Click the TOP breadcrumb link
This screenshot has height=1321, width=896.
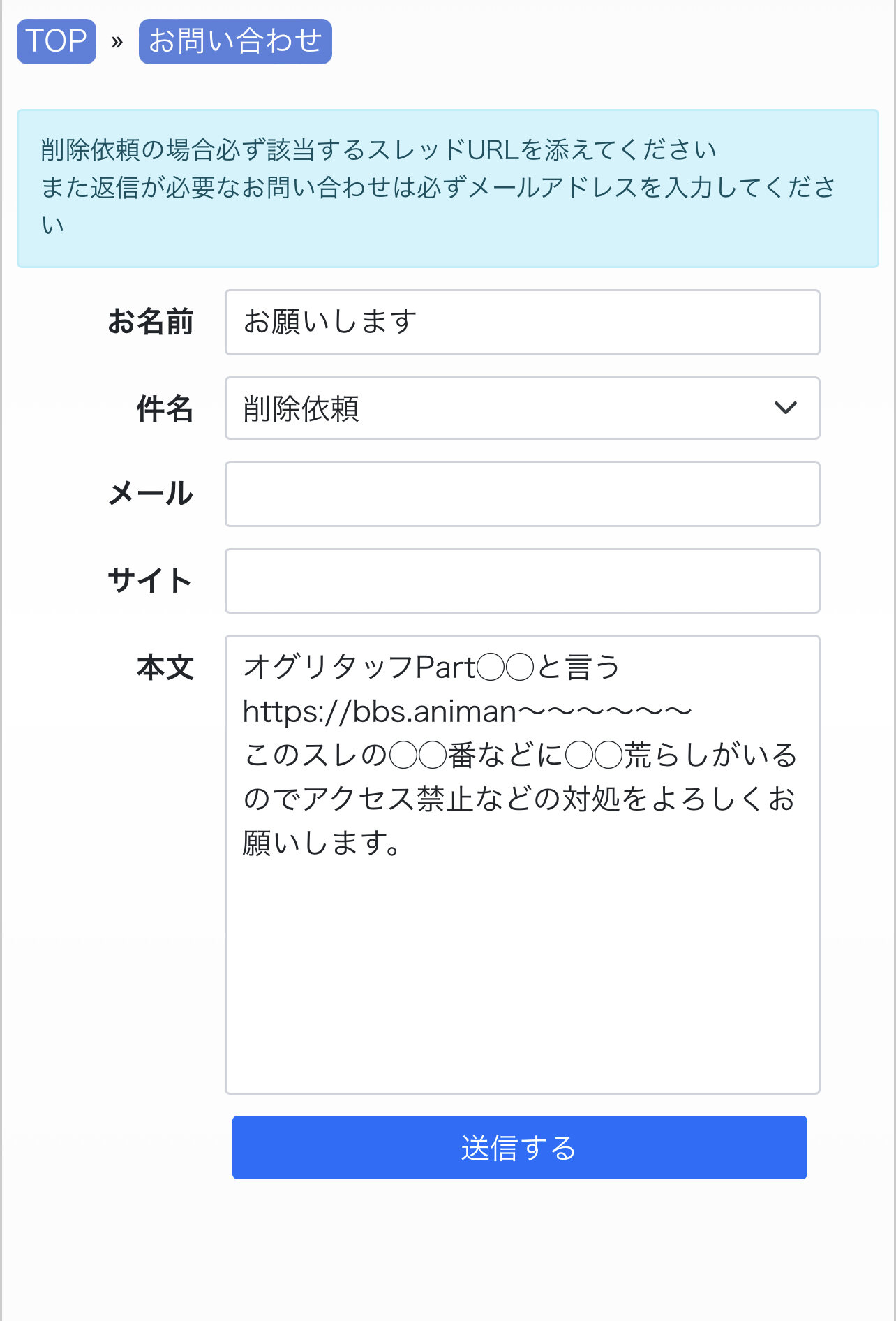tap(57, 41)
